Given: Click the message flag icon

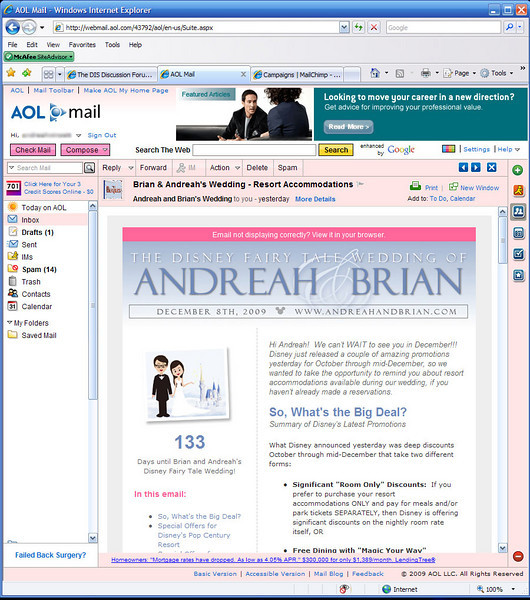Looking at the screenshot, I should tap(360, 184).
